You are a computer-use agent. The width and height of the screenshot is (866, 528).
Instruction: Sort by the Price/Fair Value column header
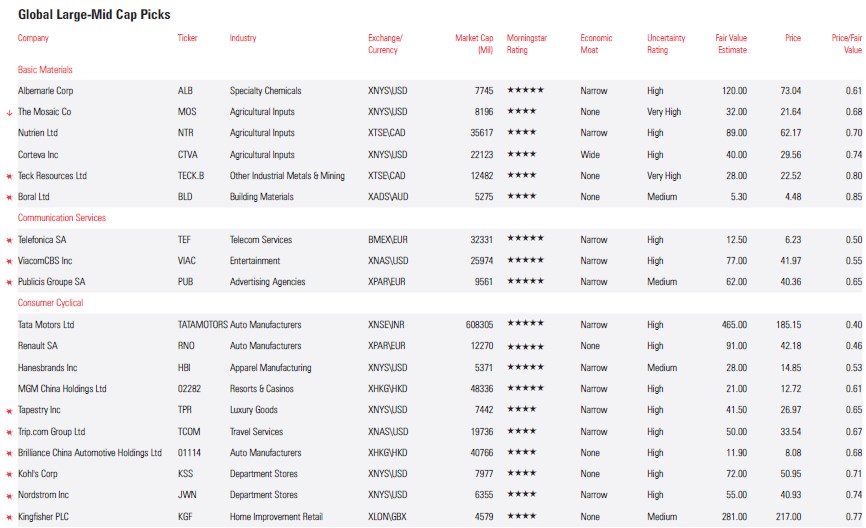846,43
